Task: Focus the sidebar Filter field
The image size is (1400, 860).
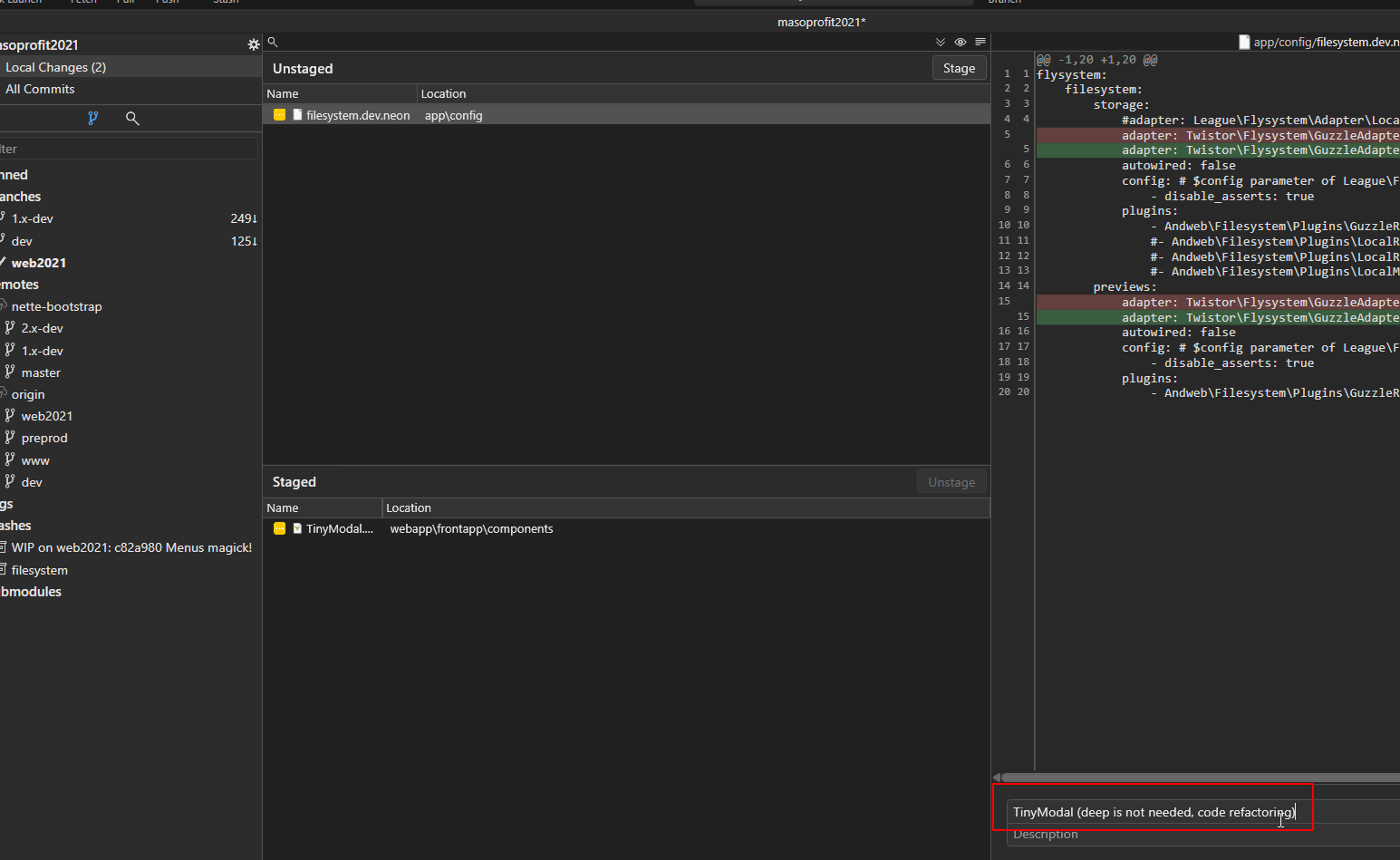Action: click(x=129, y=149)
